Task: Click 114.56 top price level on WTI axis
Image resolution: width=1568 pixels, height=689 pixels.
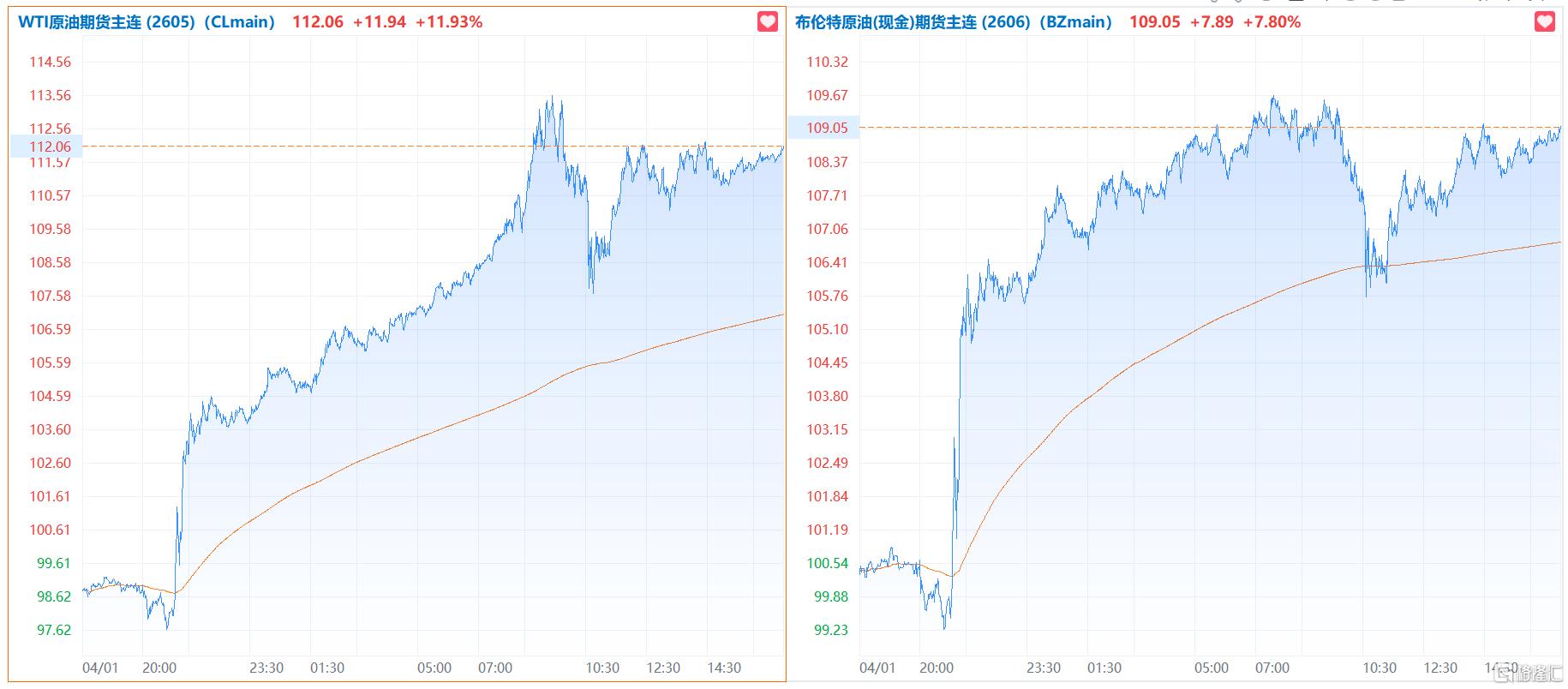Action: click(x=50, y=62)
